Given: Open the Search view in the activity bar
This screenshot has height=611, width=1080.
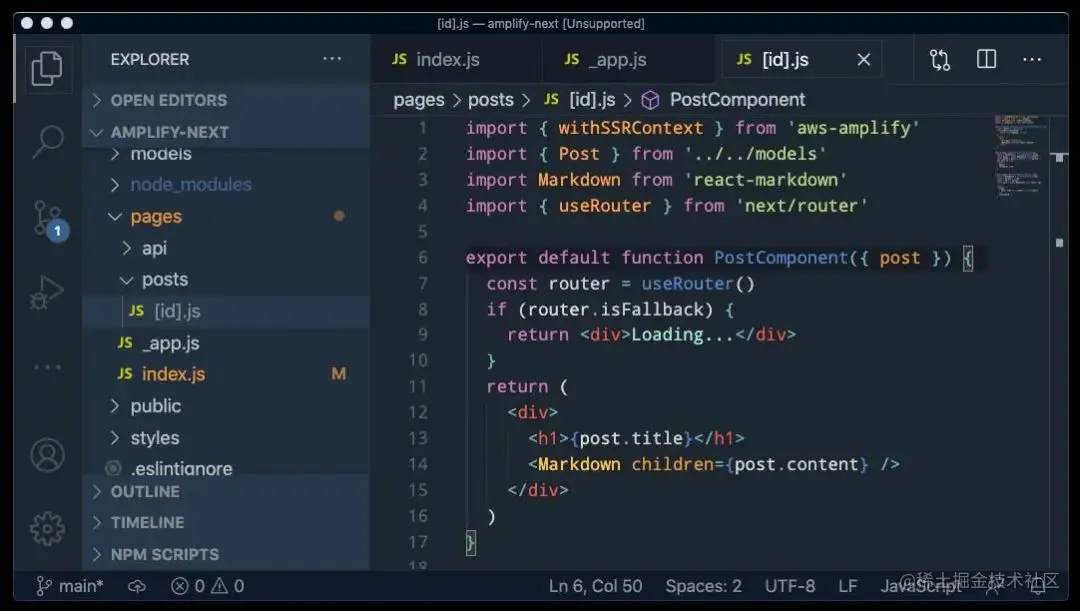Looking at the screenshot, I should (x=47, y=142).
